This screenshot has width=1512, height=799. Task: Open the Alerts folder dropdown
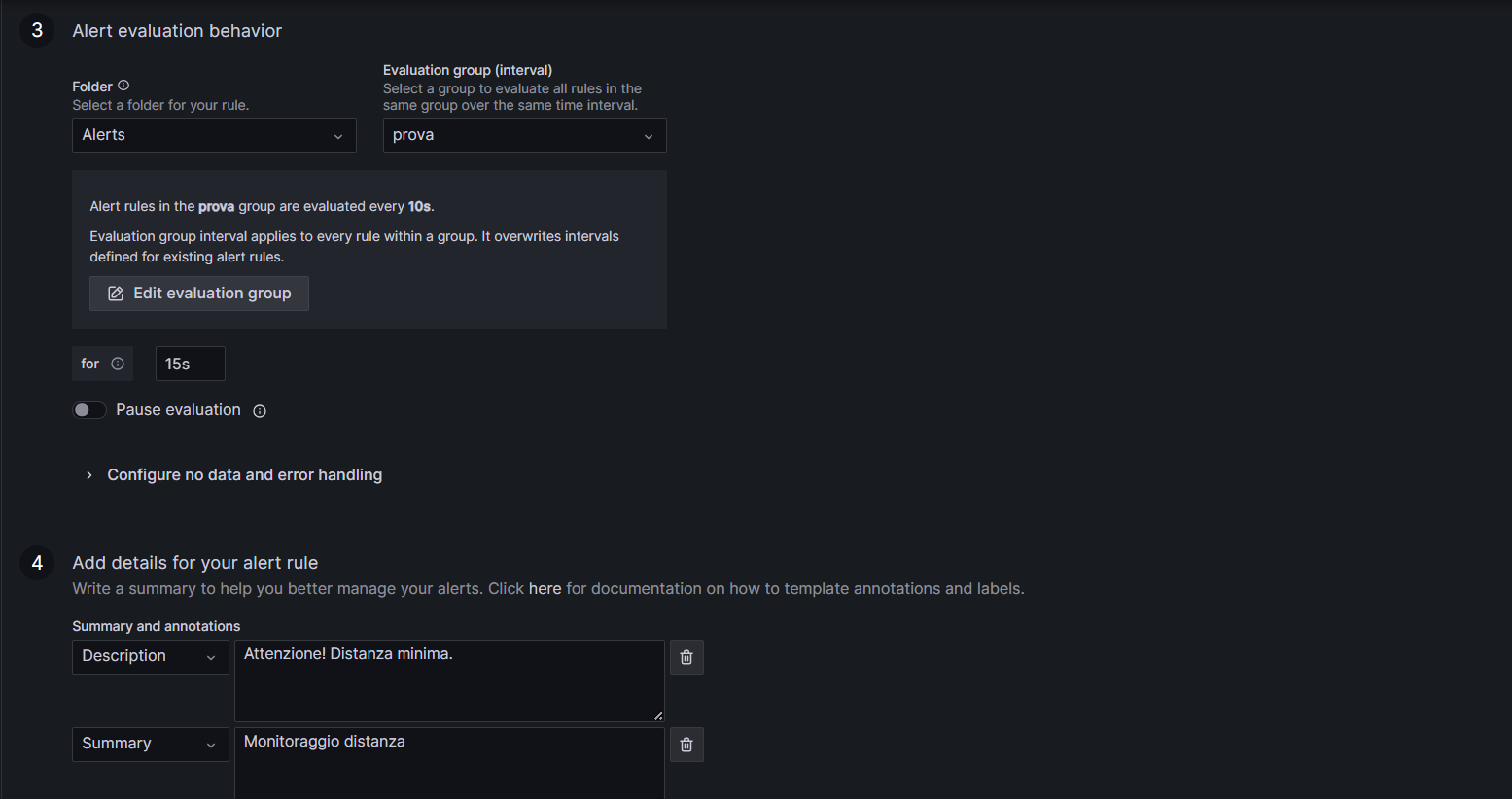[214, 135]
